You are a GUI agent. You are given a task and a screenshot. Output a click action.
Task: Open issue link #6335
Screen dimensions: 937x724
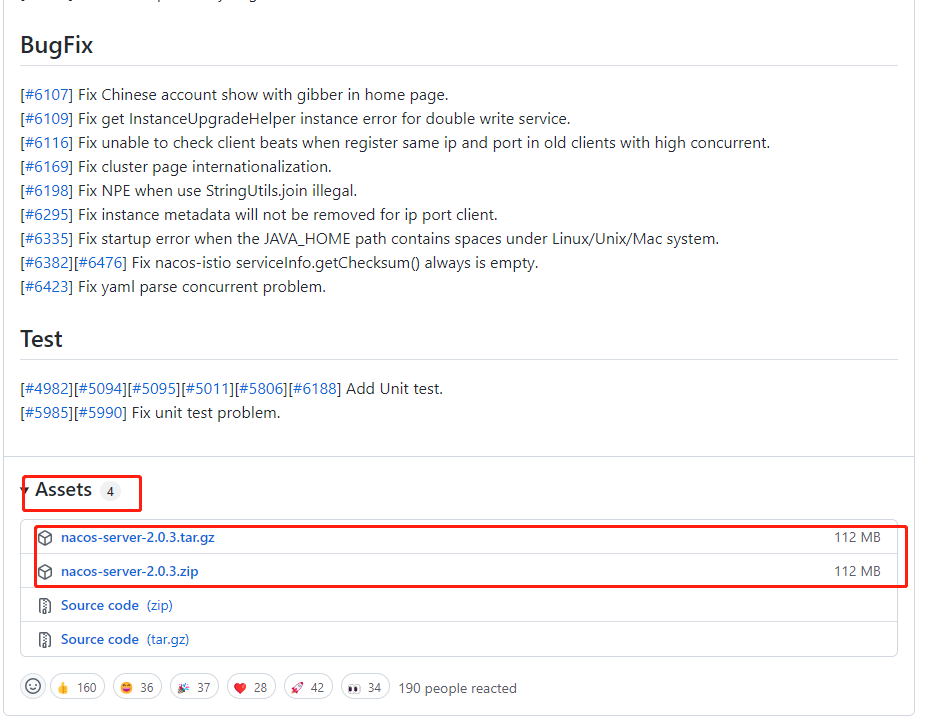click(47, 239)
